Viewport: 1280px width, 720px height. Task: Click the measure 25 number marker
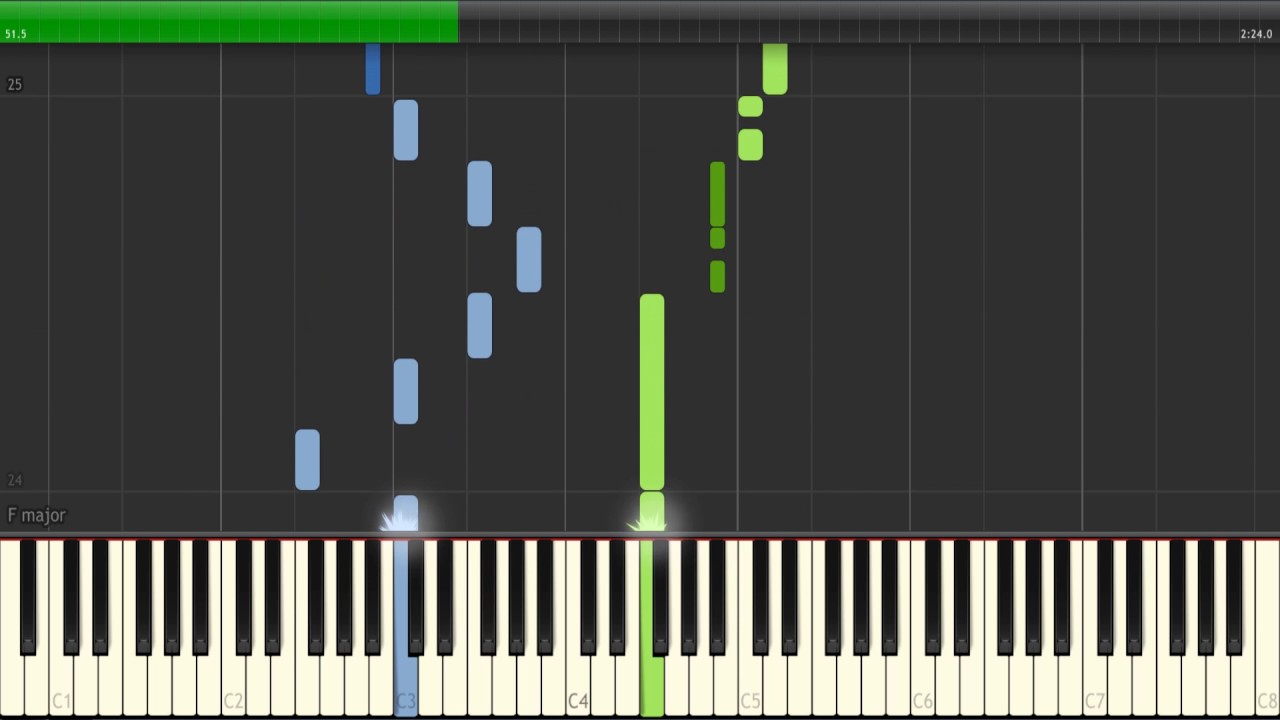point(14,84)
